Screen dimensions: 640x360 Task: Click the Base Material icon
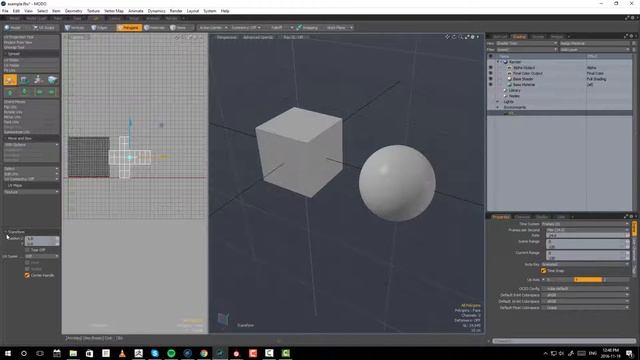(x=509, y=84)
